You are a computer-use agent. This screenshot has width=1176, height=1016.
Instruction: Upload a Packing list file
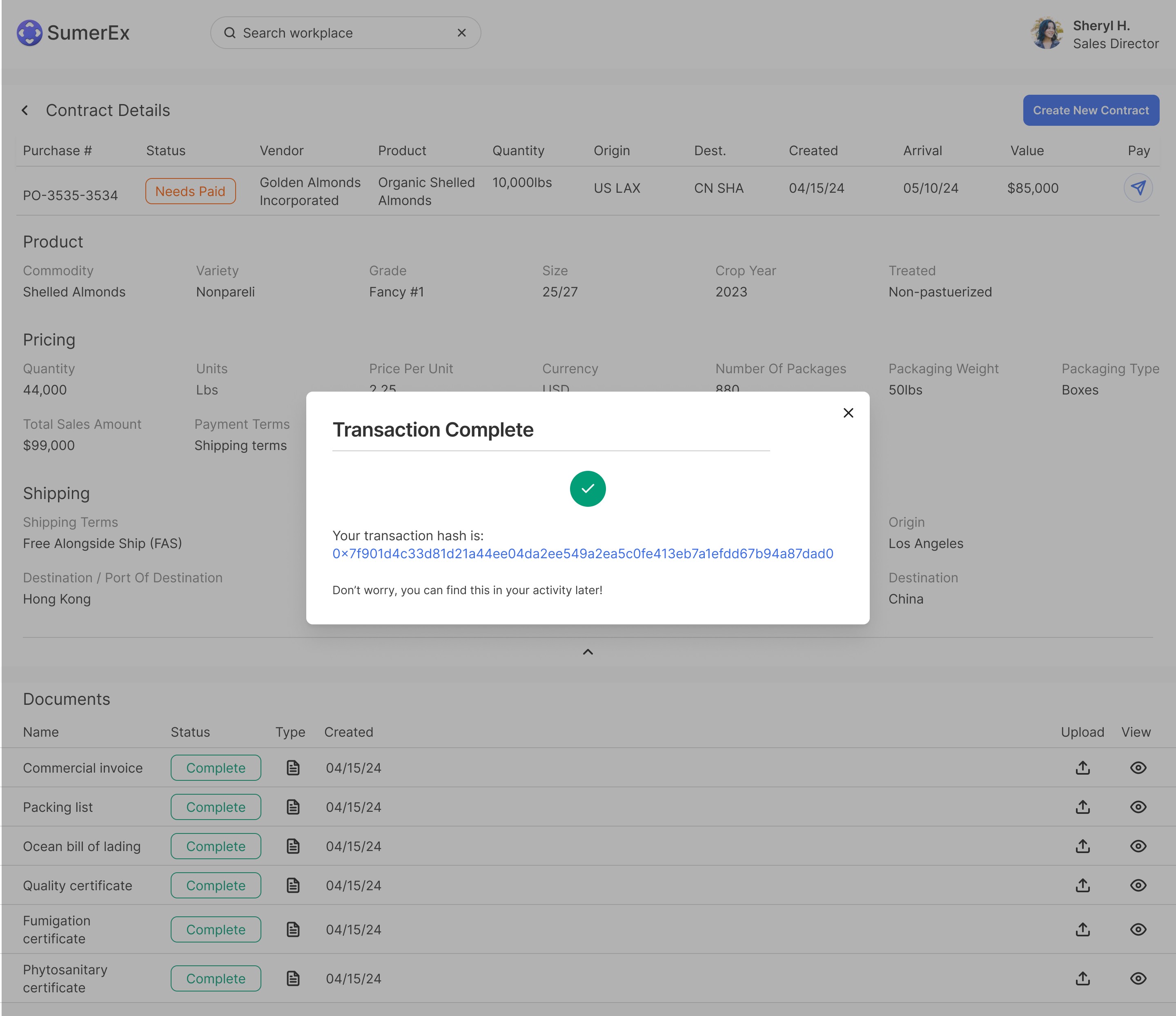point(1082,807)
